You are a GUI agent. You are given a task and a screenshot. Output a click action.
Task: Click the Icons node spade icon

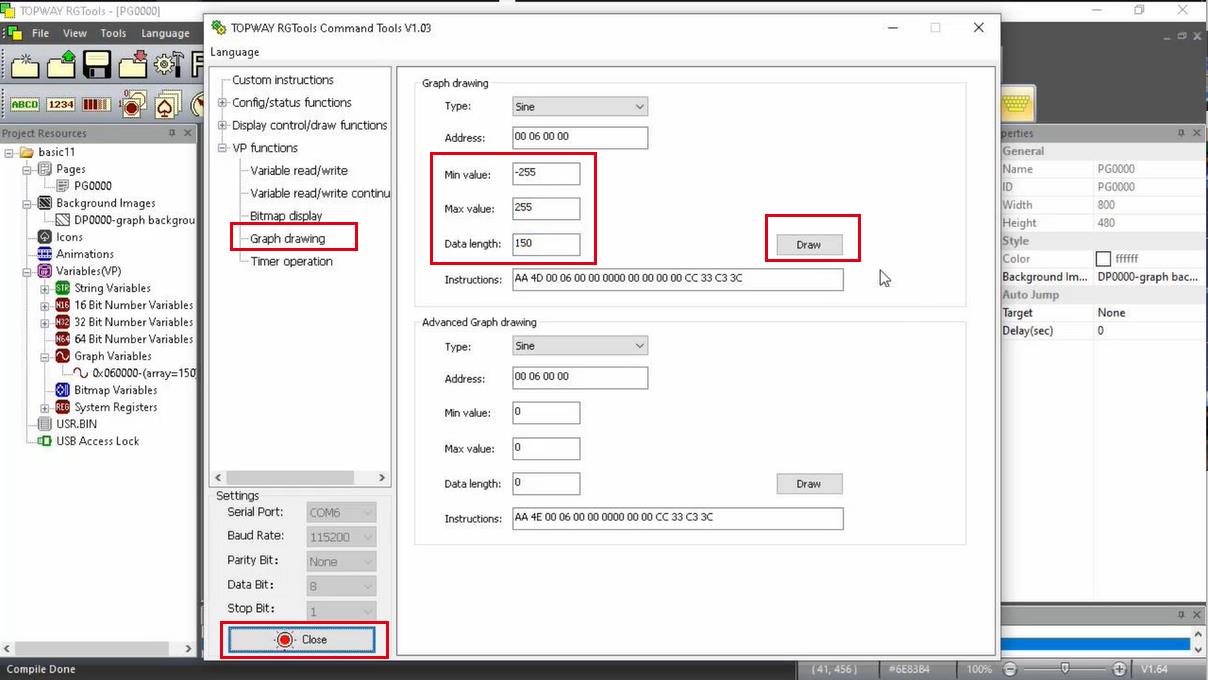point(44,237)
